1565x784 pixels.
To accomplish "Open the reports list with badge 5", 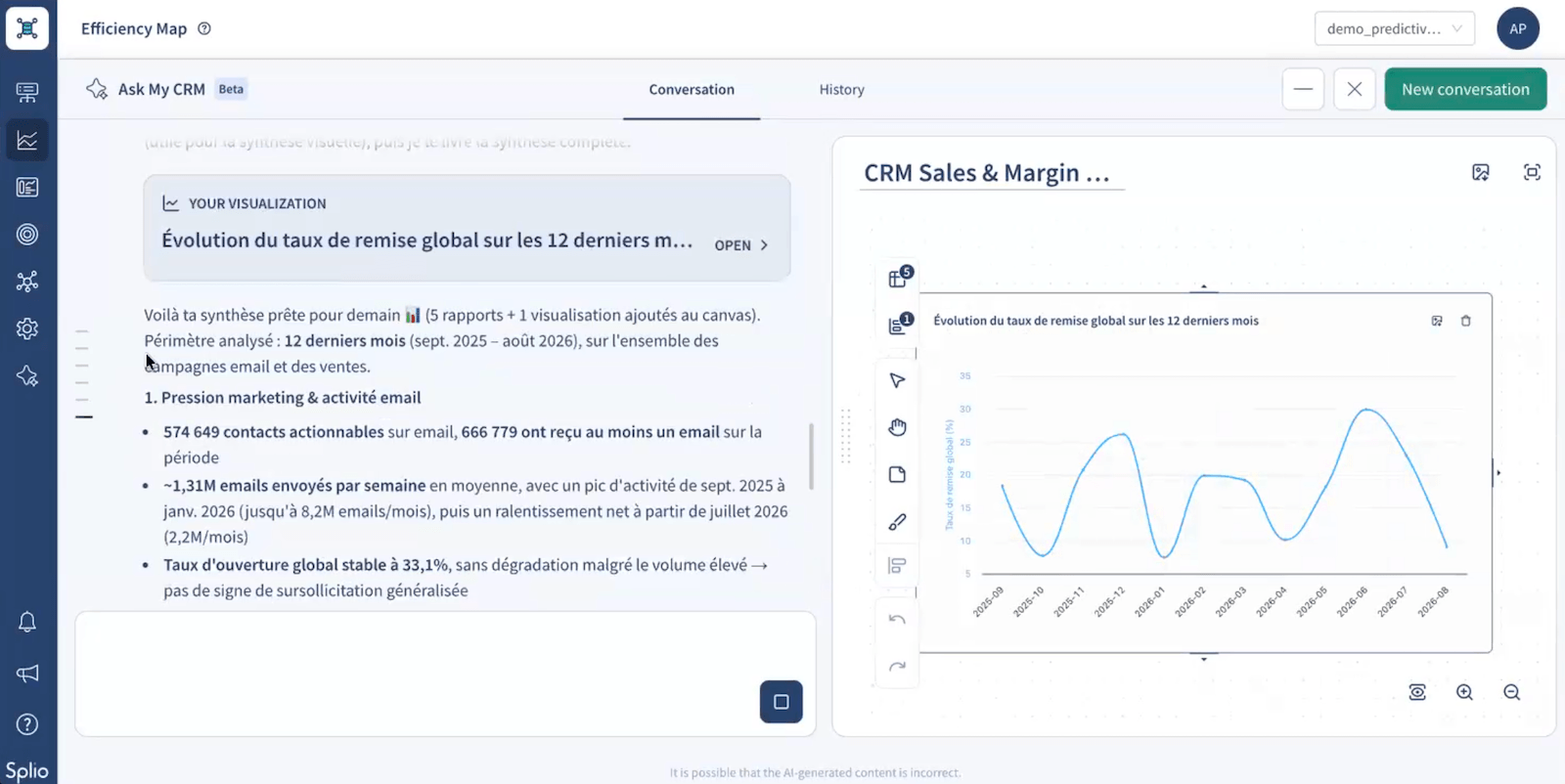I will [x=899, y=278].
